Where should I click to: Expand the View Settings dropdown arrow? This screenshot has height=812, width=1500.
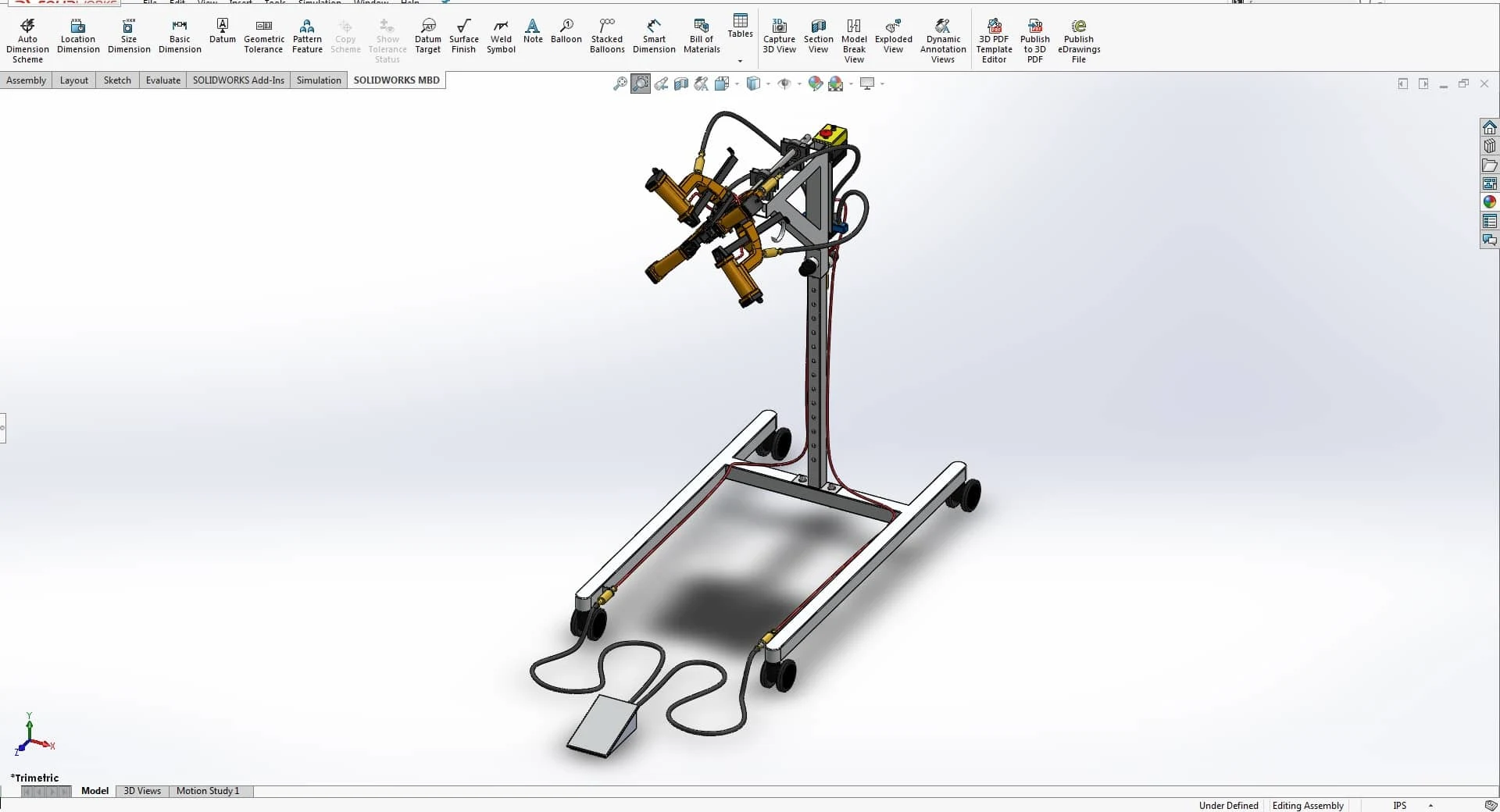coord(882,84)
